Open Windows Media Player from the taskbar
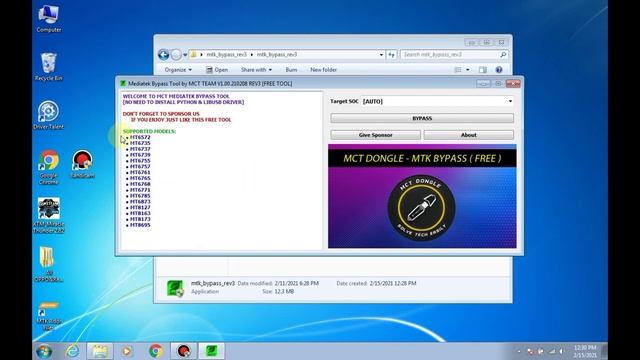640x360 pixels. [127, 351]
